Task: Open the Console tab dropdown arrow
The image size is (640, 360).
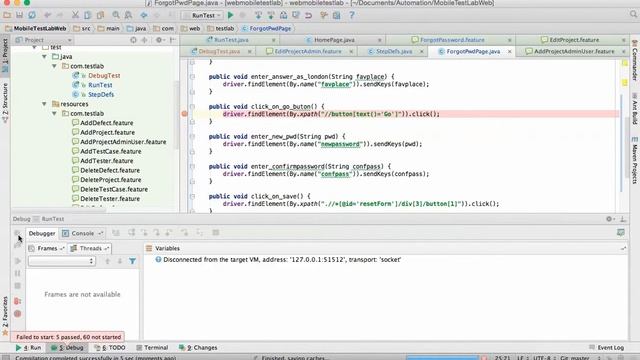Action: click(x=100, y=233)
